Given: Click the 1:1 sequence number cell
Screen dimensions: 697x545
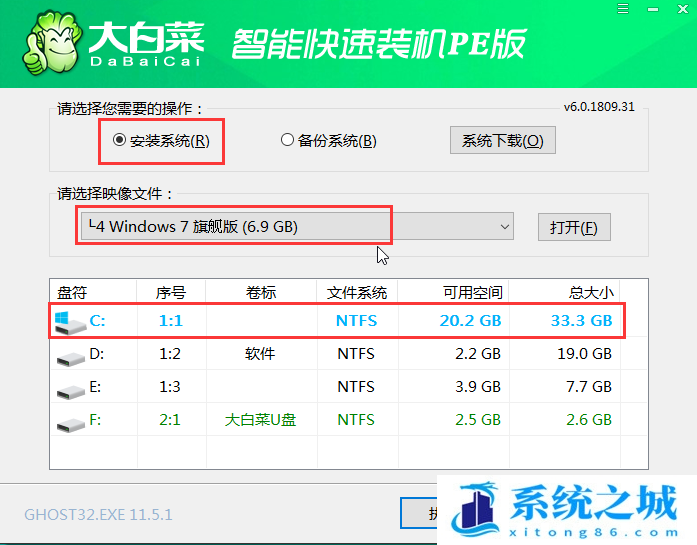Looking at the screenshot, I should 171,321.
